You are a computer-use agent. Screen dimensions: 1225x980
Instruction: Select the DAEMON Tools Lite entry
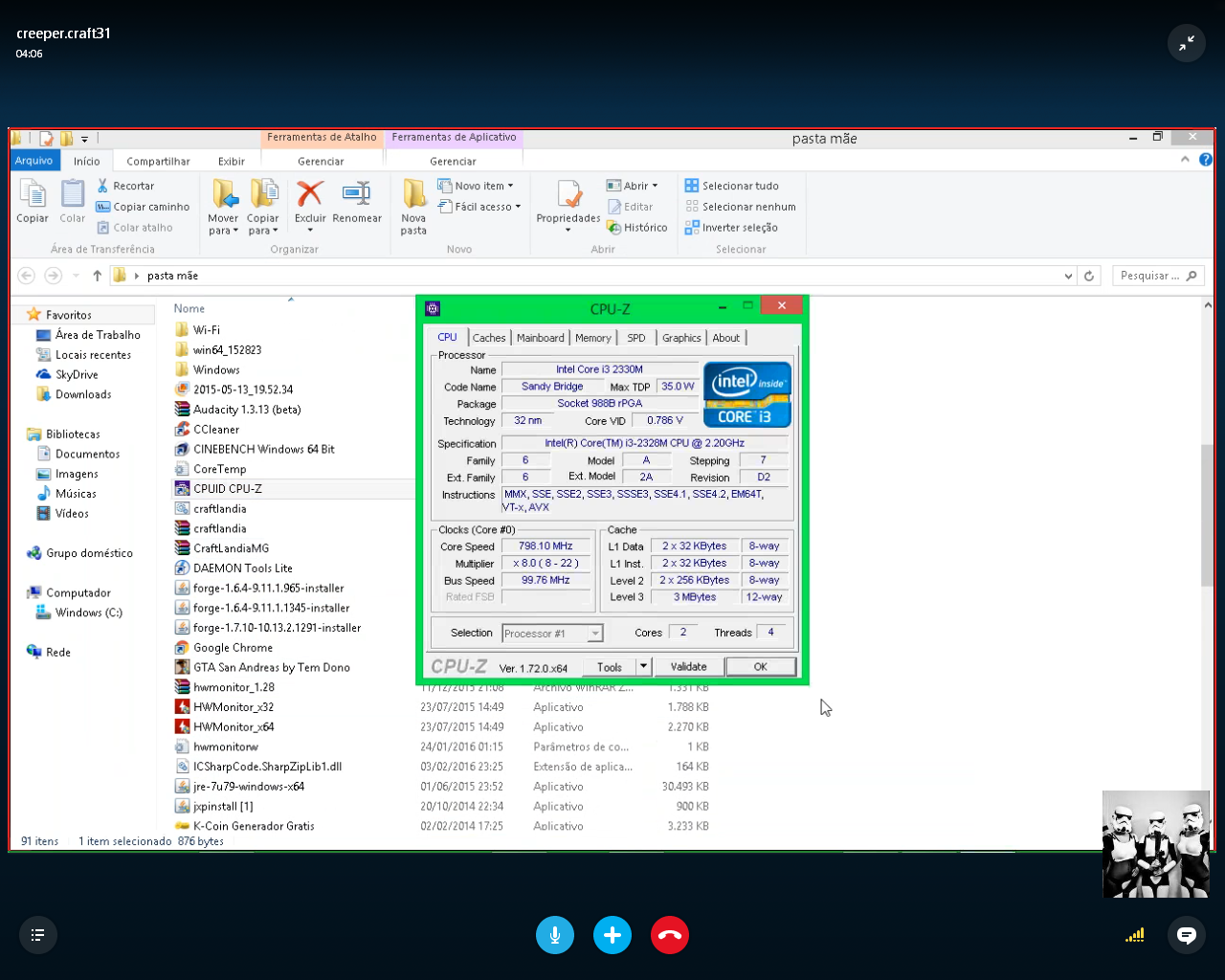point(234,568)
